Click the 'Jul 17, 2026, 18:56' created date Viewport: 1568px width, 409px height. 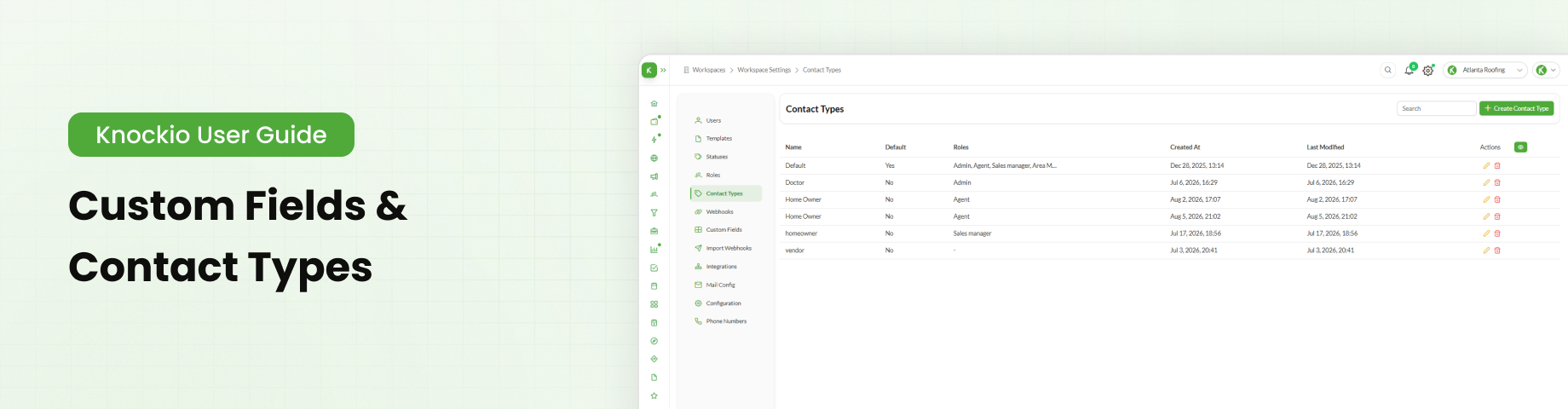click(1195, 233)
